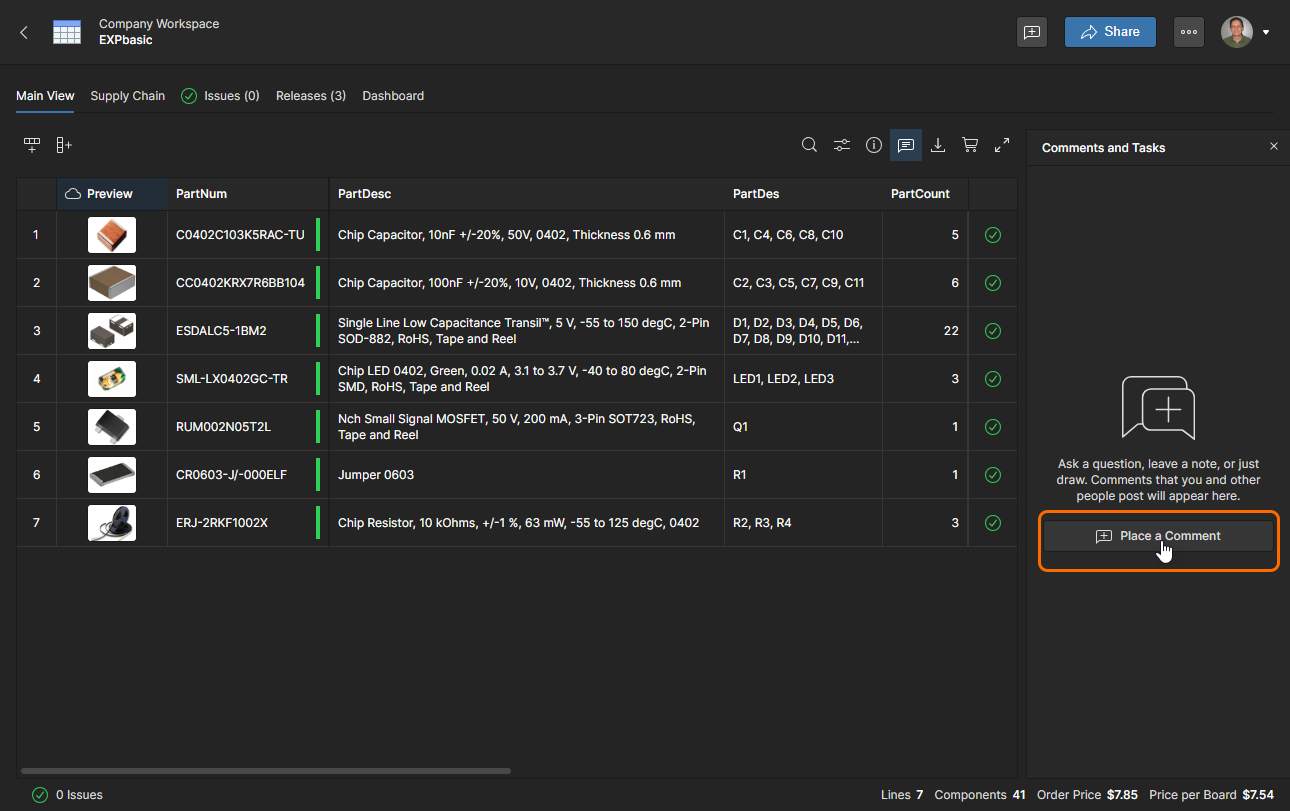Viewport: 1290px width, 811px height.
Task: Open the shopping cart icon
Action: (x=970, y=145)
